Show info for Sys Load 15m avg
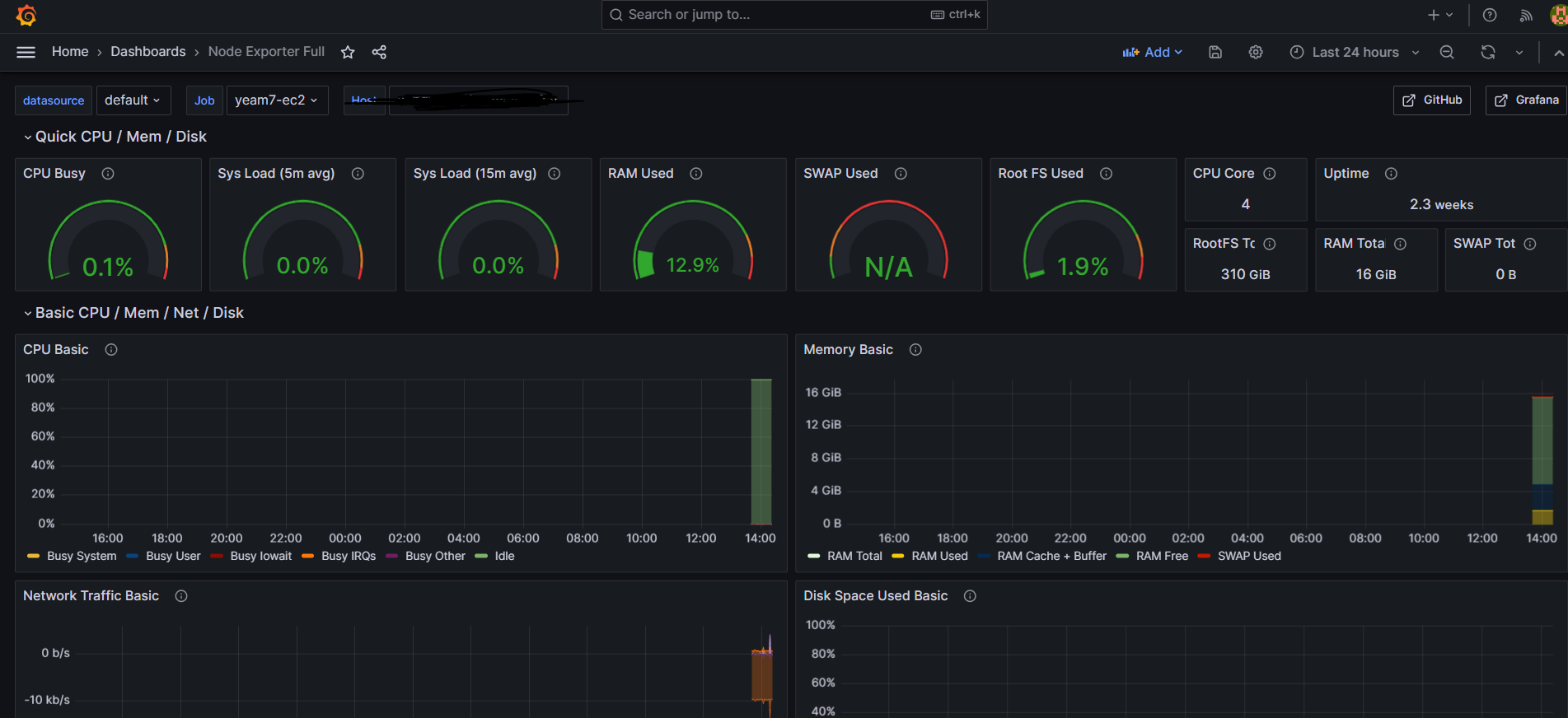The width and height of the screenshot is (1568, 718). click(x=555, y=174)
